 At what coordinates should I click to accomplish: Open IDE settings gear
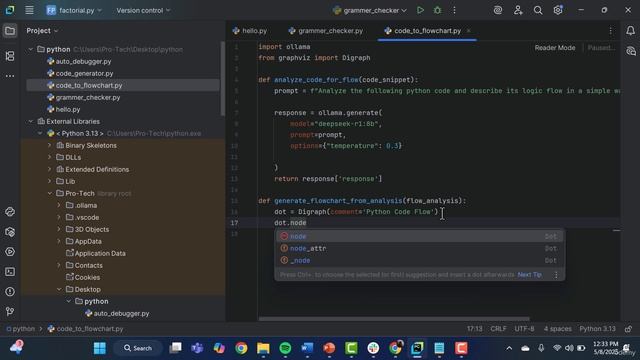(x=558, y=10)
